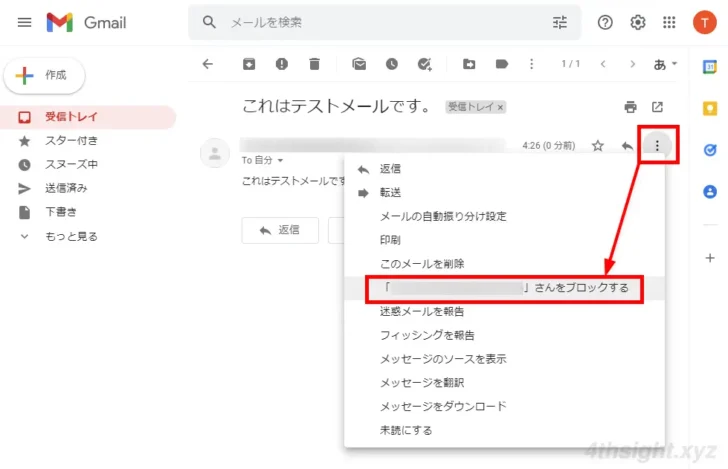Open Google Calendar side panel icon

[709, 67]
